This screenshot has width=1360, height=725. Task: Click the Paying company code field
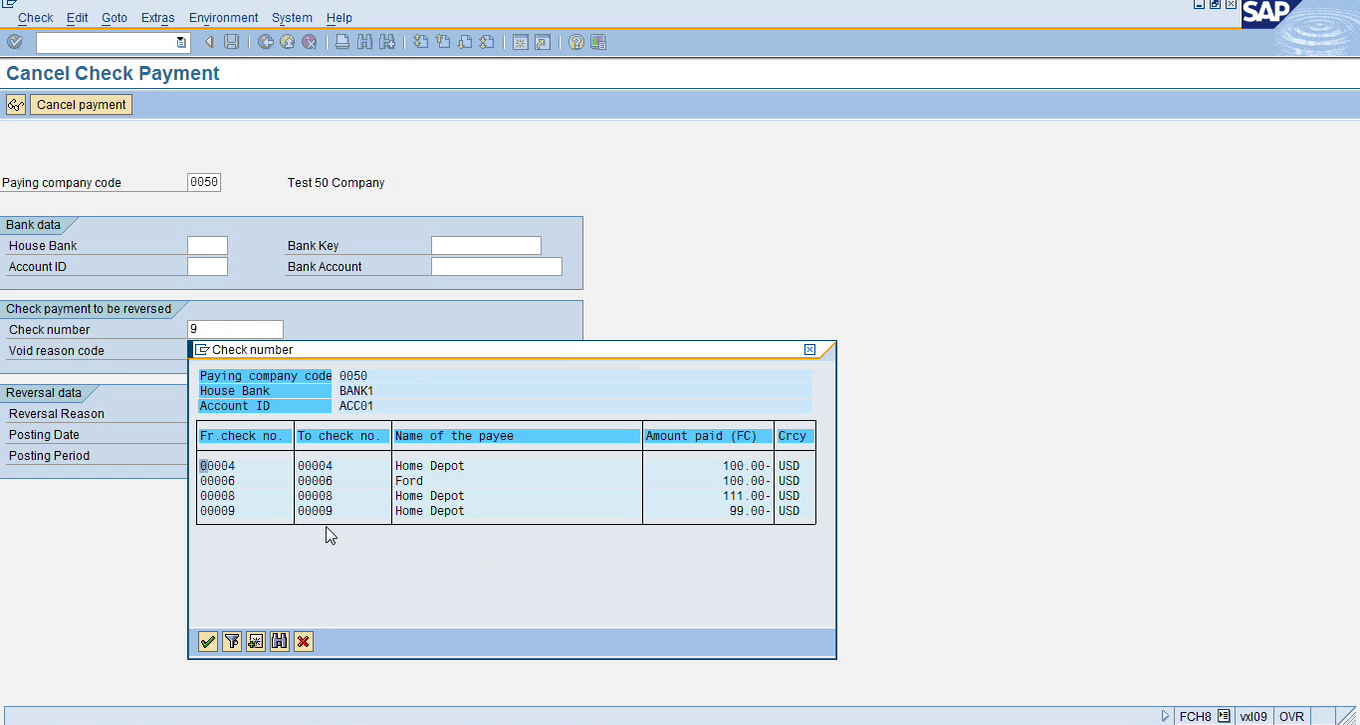click(204, 182)
